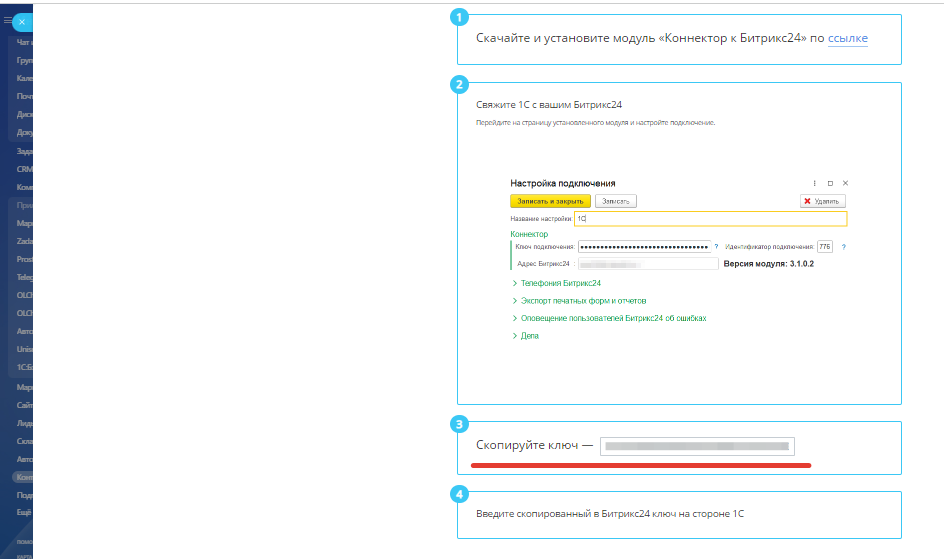Viewport: 944px width, 559px height.
Task: Open the «Prost…» app item in the left sidebar
Action: pos(24,259)
